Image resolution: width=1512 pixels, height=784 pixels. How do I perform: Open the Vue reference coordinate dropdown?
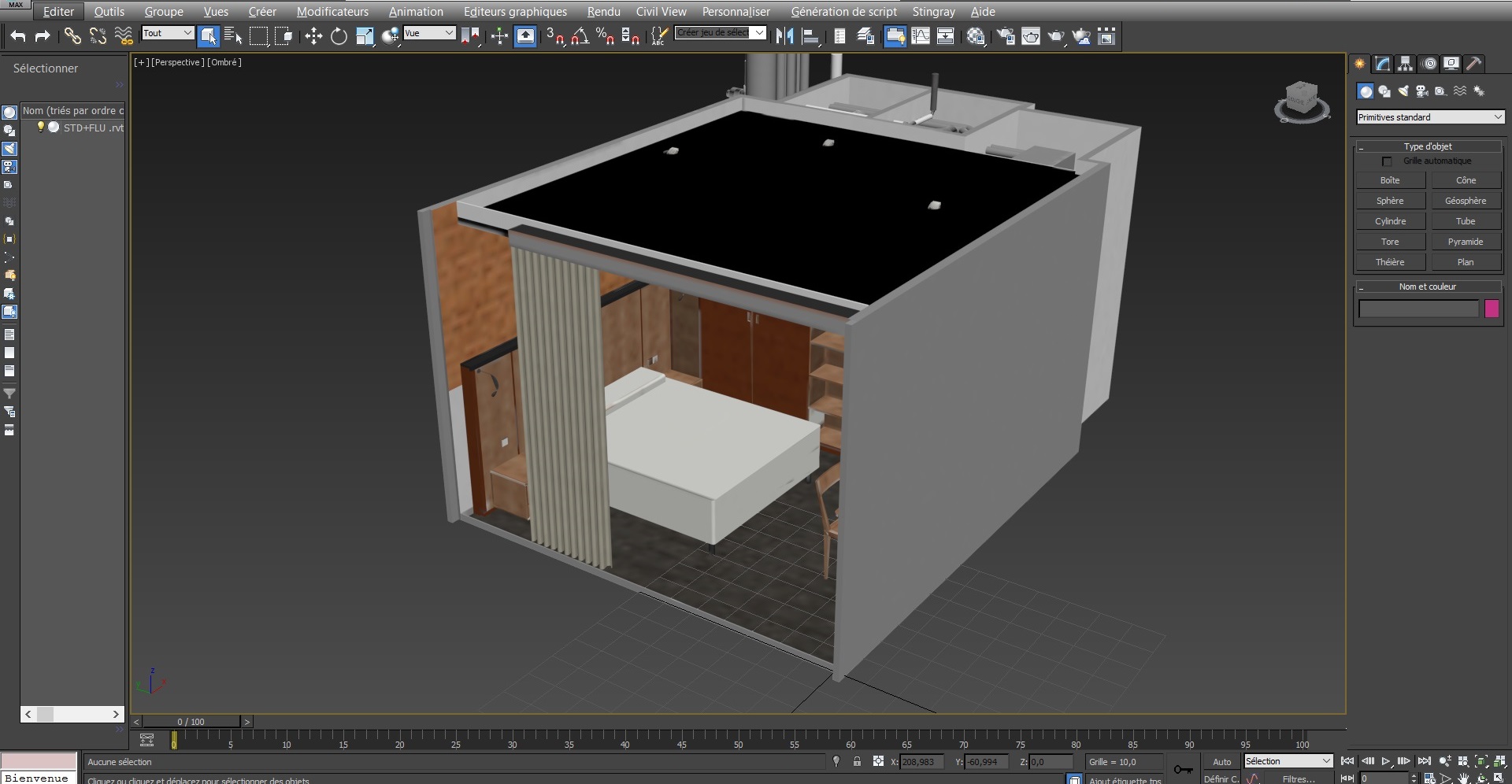coord(429,33)
